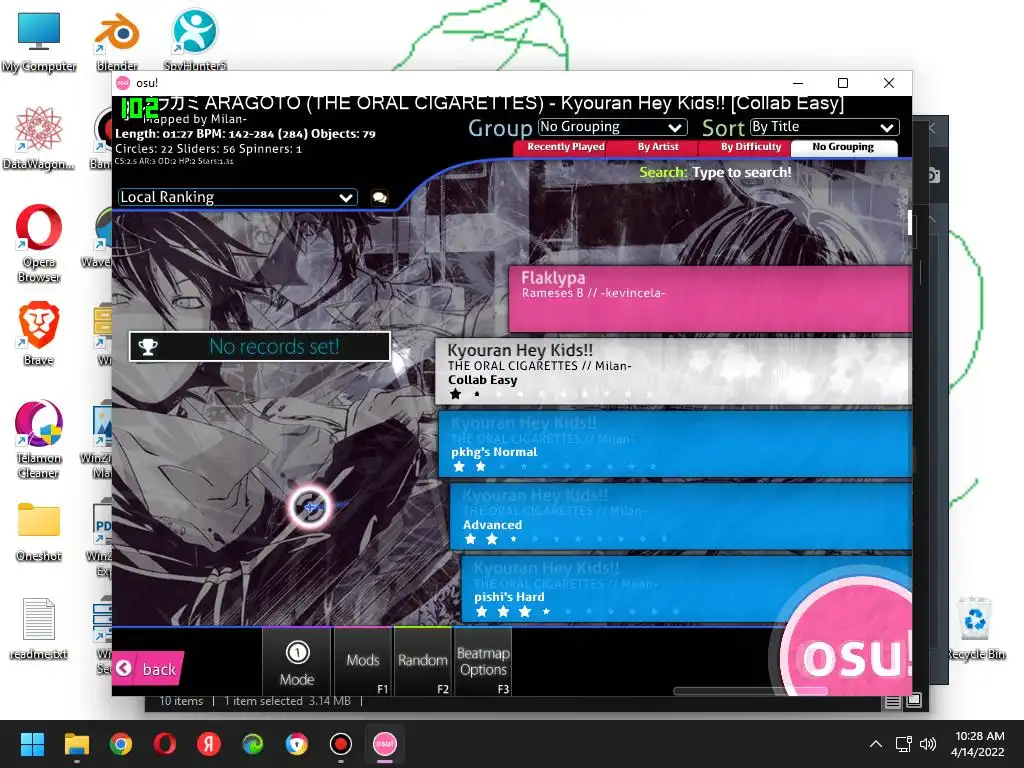Viewport: 1024px width, 768px height.
Task: Click the back arrow button
Action: click(148, 669)
